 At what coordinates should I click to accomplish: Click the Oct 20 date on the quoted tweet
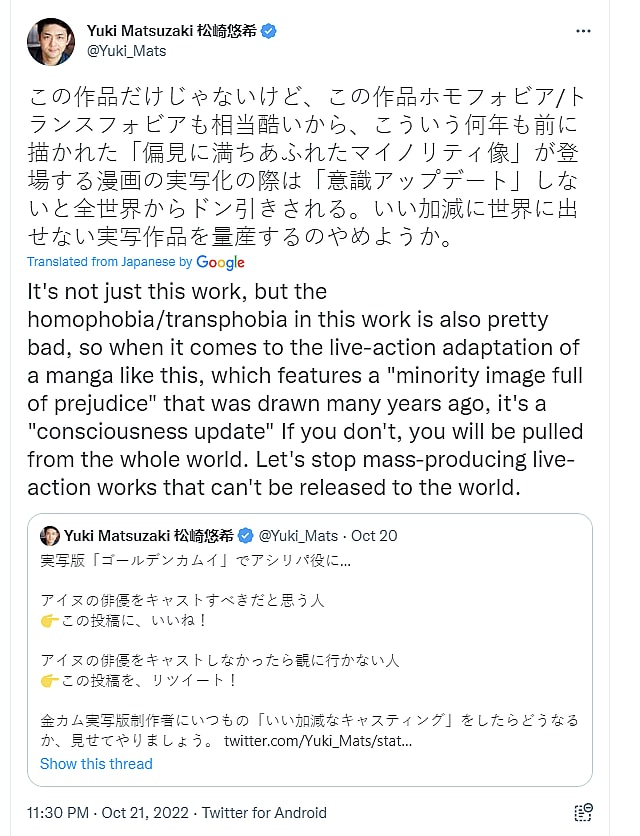click(374, 535)
